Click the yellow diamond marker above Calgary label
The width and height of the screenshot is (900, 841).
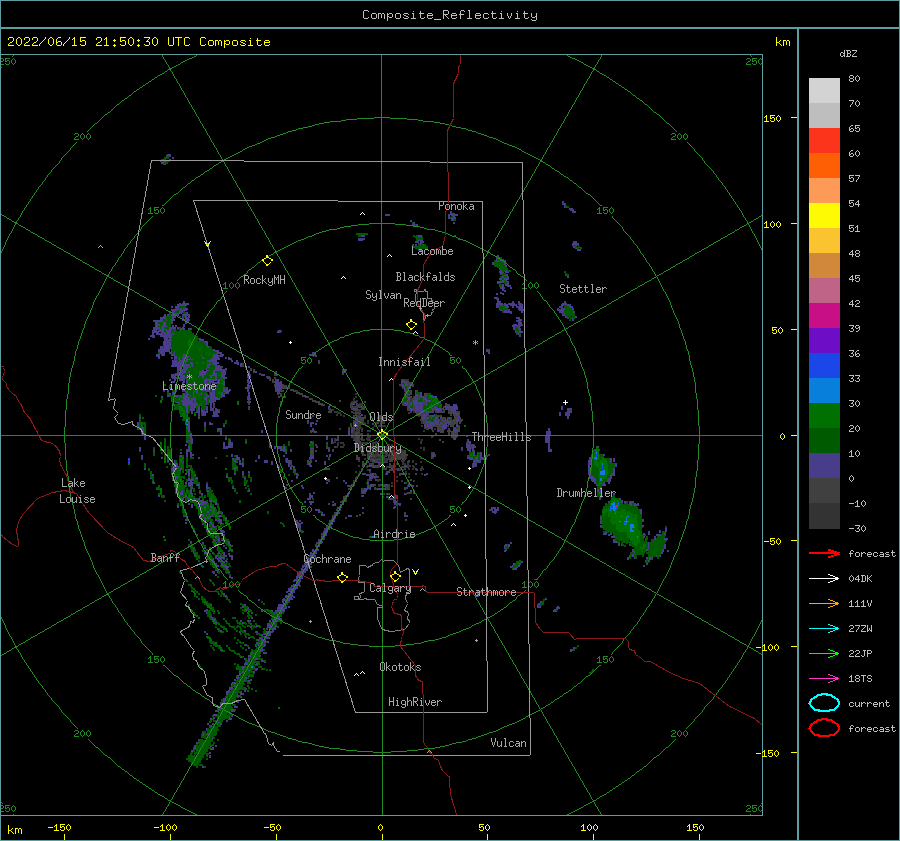point(395,576)
